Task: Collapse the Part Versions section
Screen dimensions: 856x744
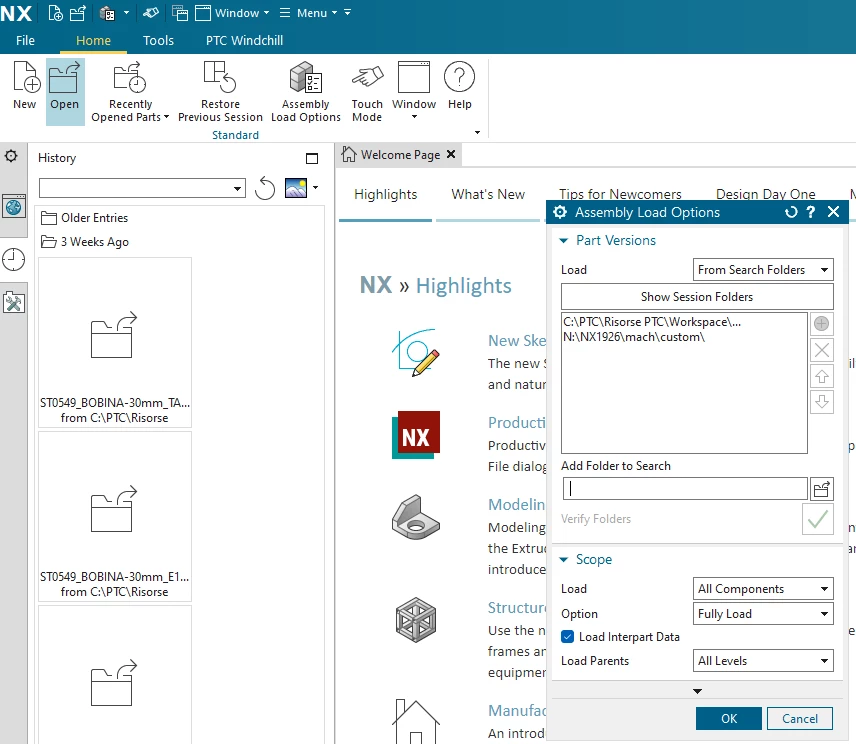Action: click(x=564, y=241)
